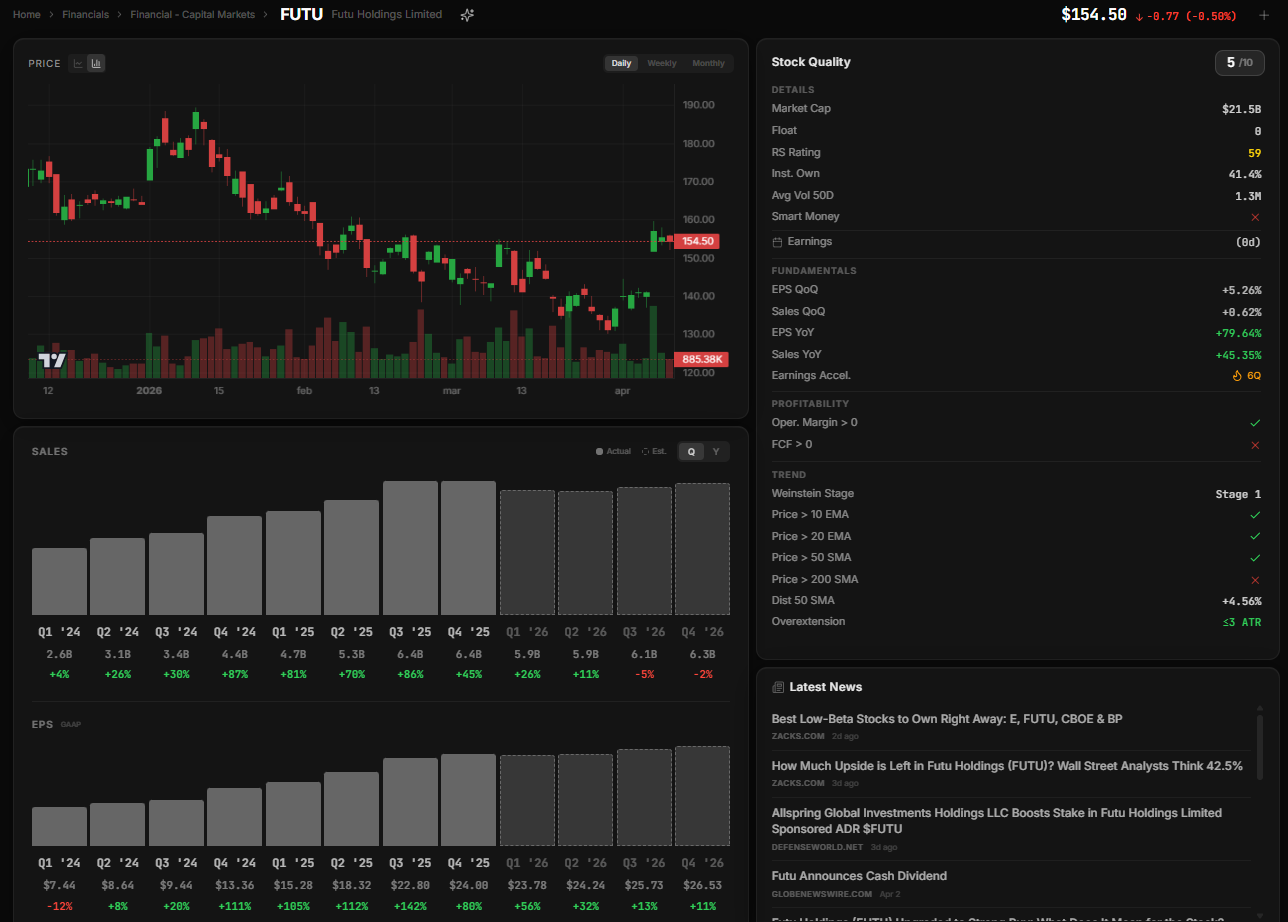Click the red X for FCF > 0
1288x922 pixels.
[x=1255, y=445]
